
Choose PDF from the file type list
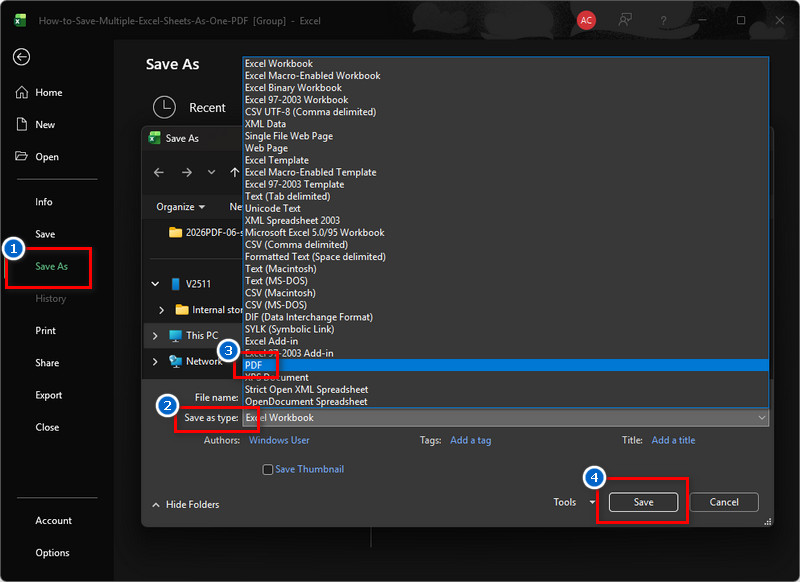[x=506, y=365]
